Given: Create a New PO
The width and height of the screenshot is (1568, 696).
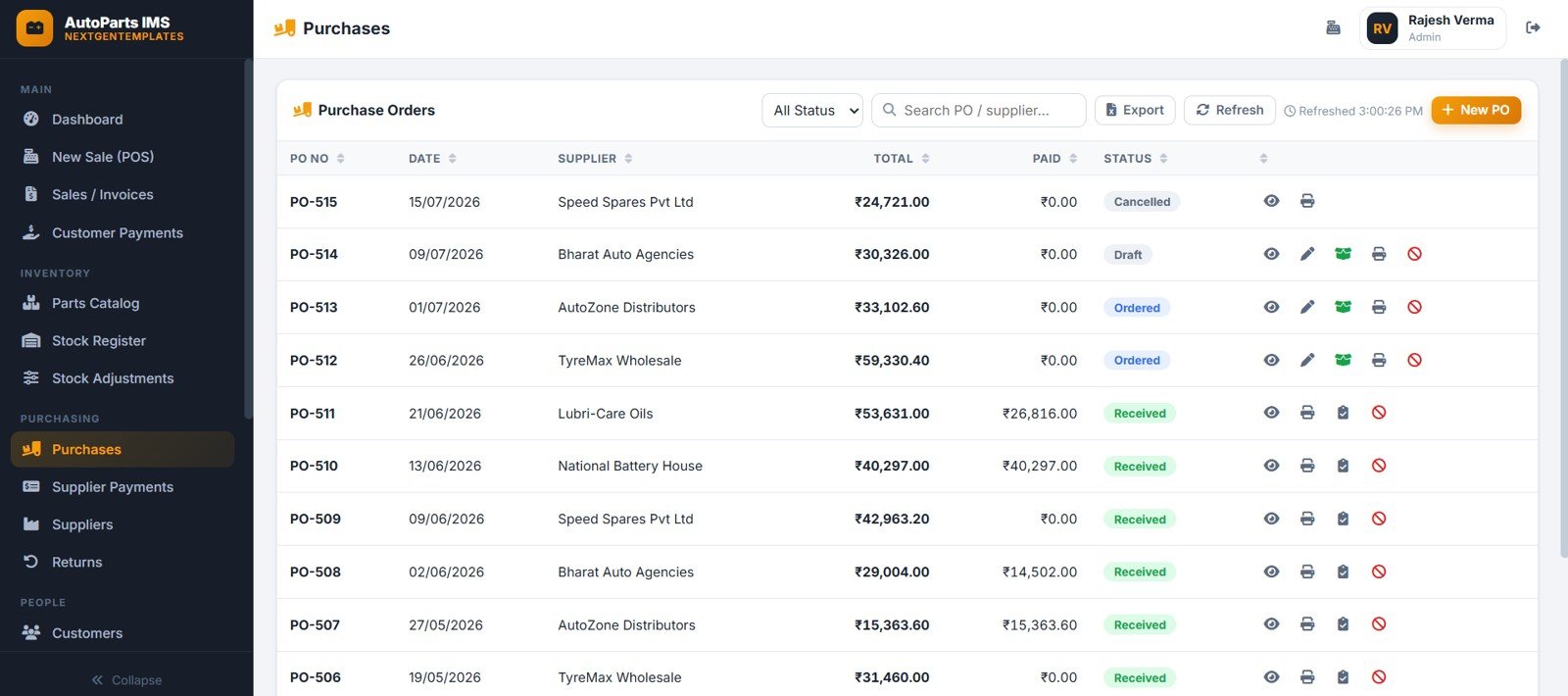Looking at the screenshot, I should pyautogui.click(x=1476, y=110).
